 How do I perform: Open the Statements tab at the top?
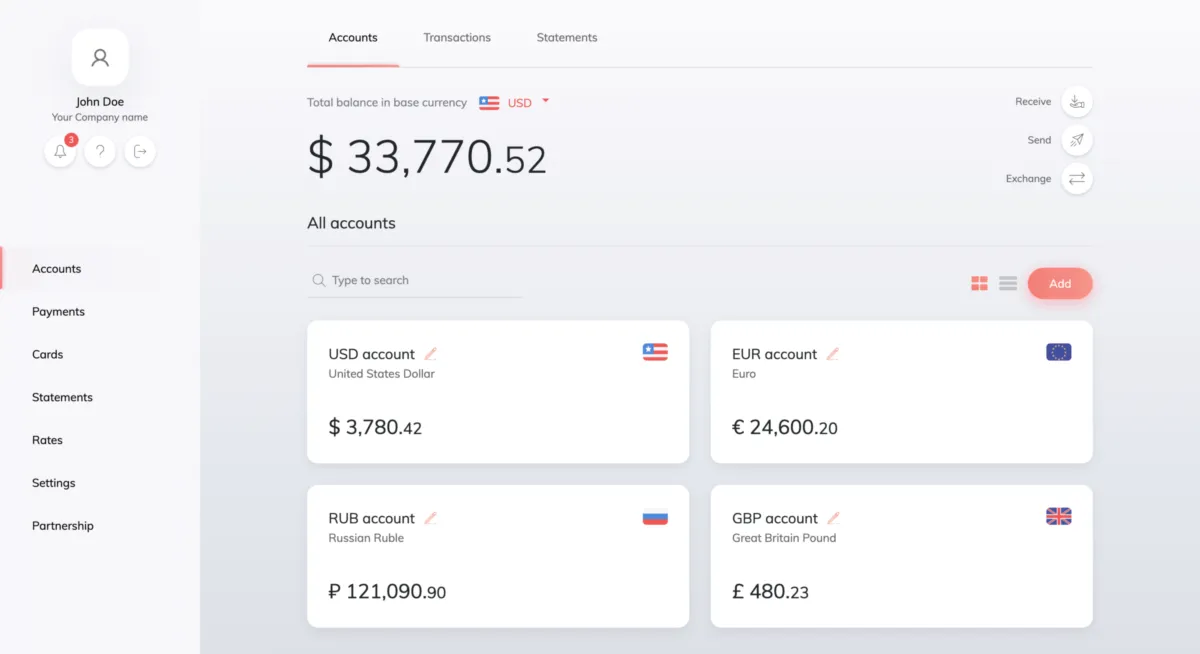coord(567,38)
